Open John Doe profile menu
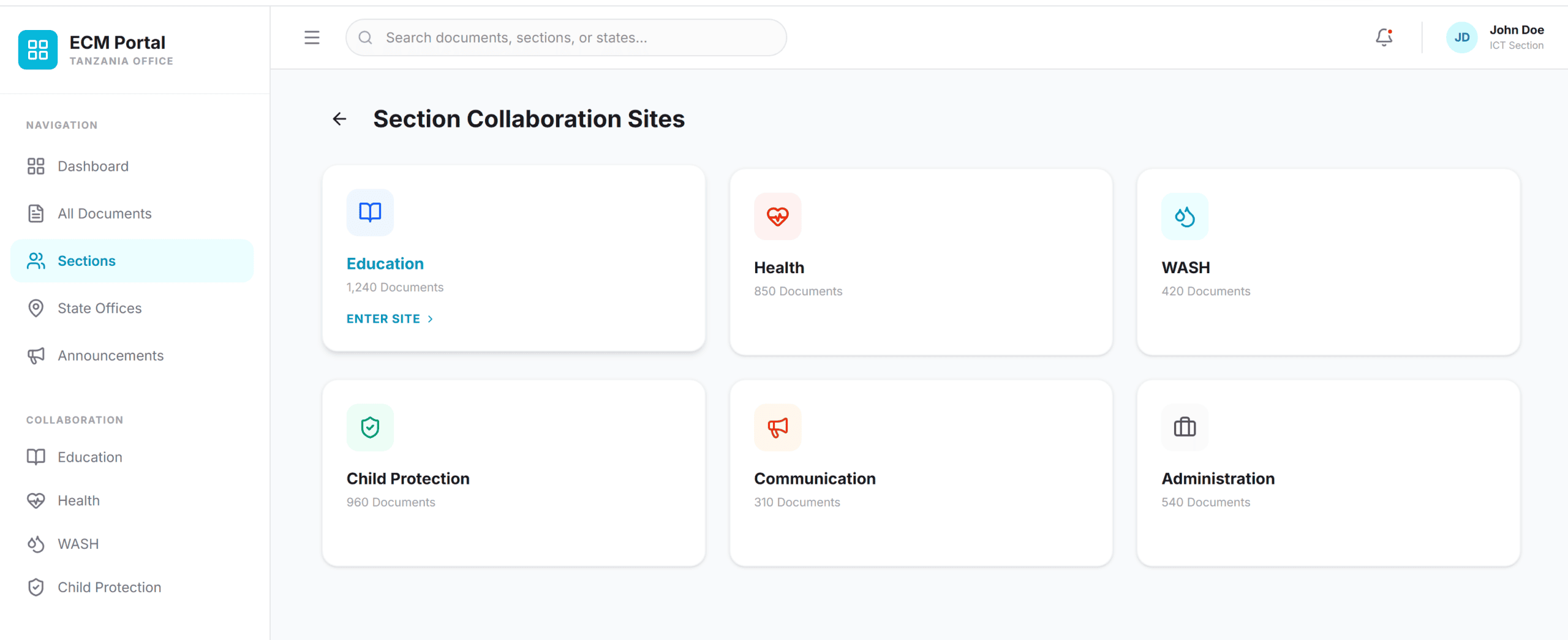The height and width of the screenshot is (640, 1568). 1516,38
